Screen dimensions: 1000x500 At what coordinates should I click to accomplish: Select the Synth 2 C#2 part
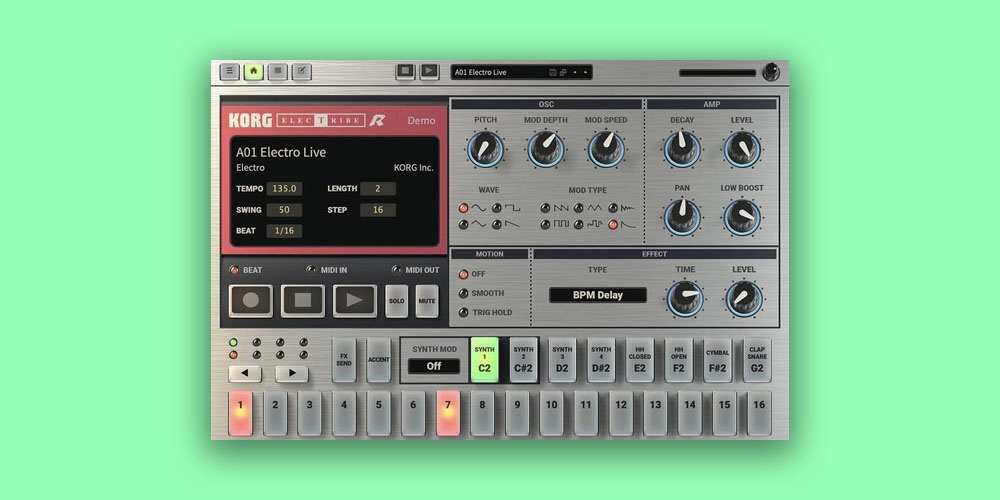[x=524, y=359]
